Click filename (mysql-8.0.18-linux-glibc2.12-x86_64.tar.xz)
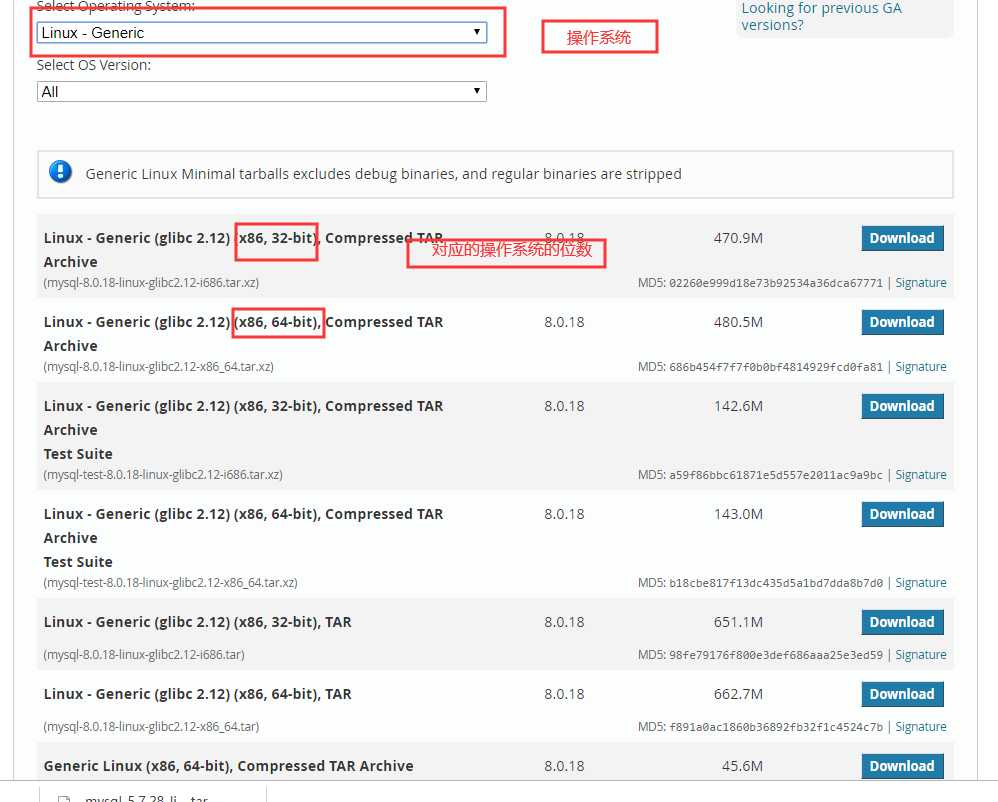Viewport: 998px width, 802px height. click(158, 367)
